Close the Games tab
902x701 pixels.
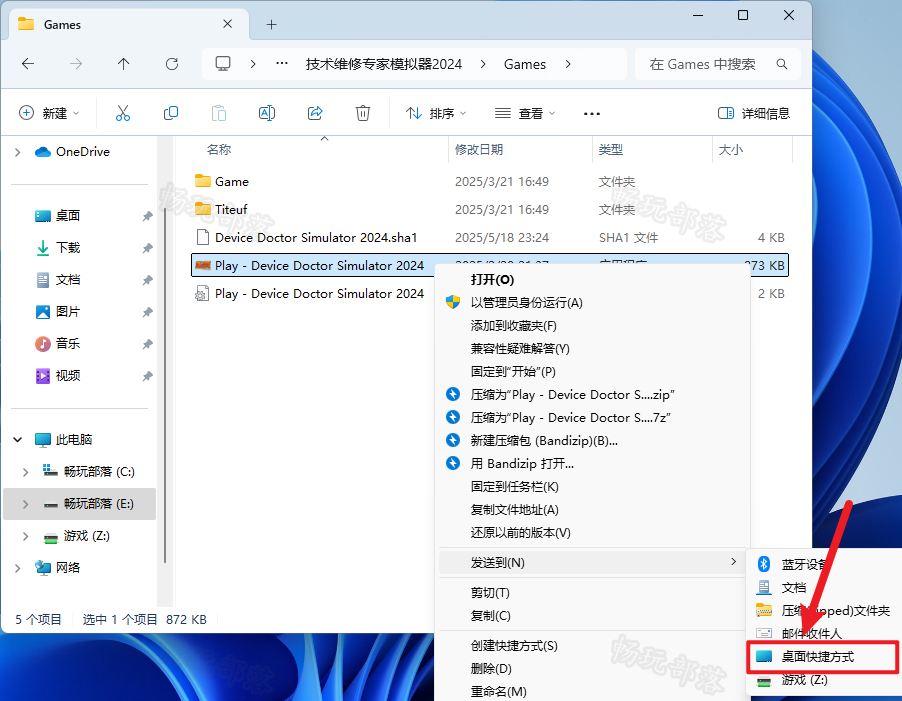click(228, 24)
